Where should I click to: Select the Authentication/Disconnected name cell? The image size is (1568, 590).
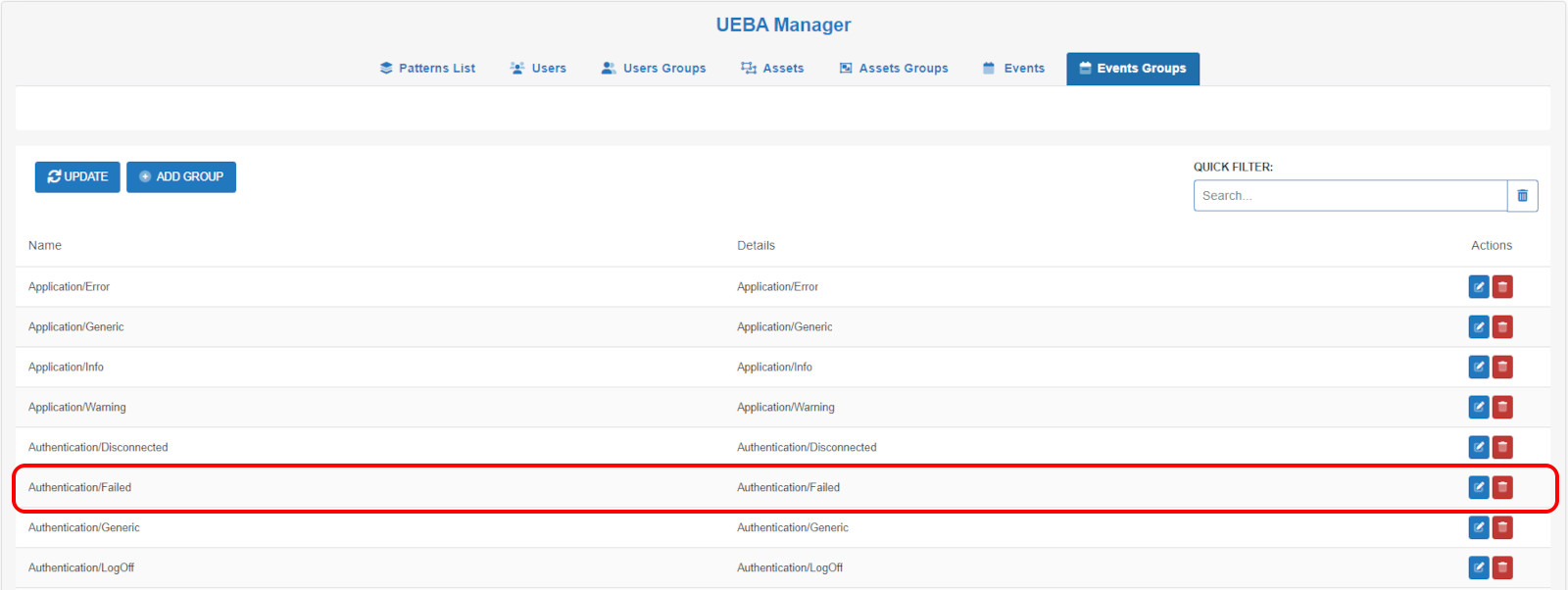98,448
